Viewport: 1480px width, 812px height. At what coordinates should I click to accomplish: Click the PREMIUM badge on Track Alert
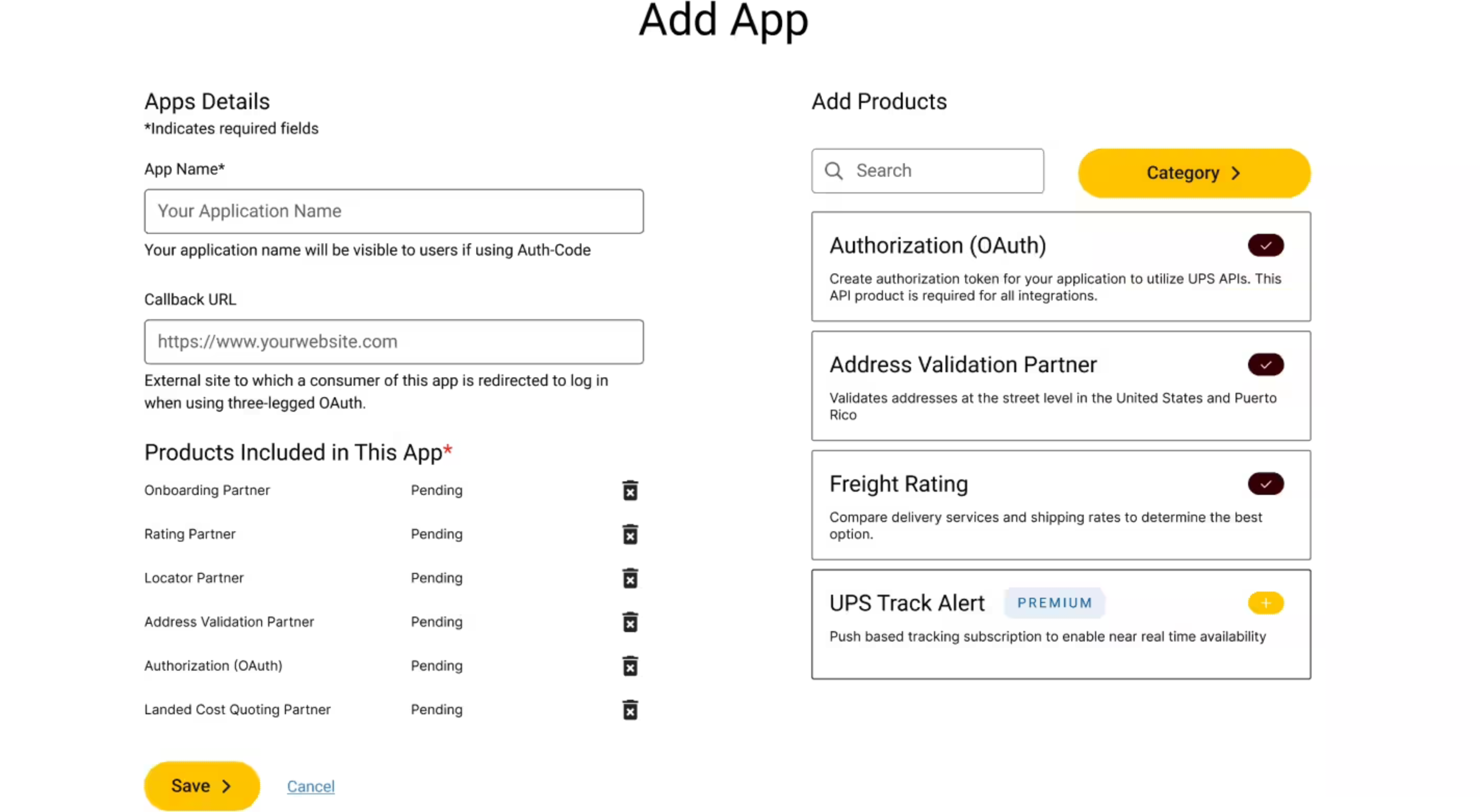1054,603
